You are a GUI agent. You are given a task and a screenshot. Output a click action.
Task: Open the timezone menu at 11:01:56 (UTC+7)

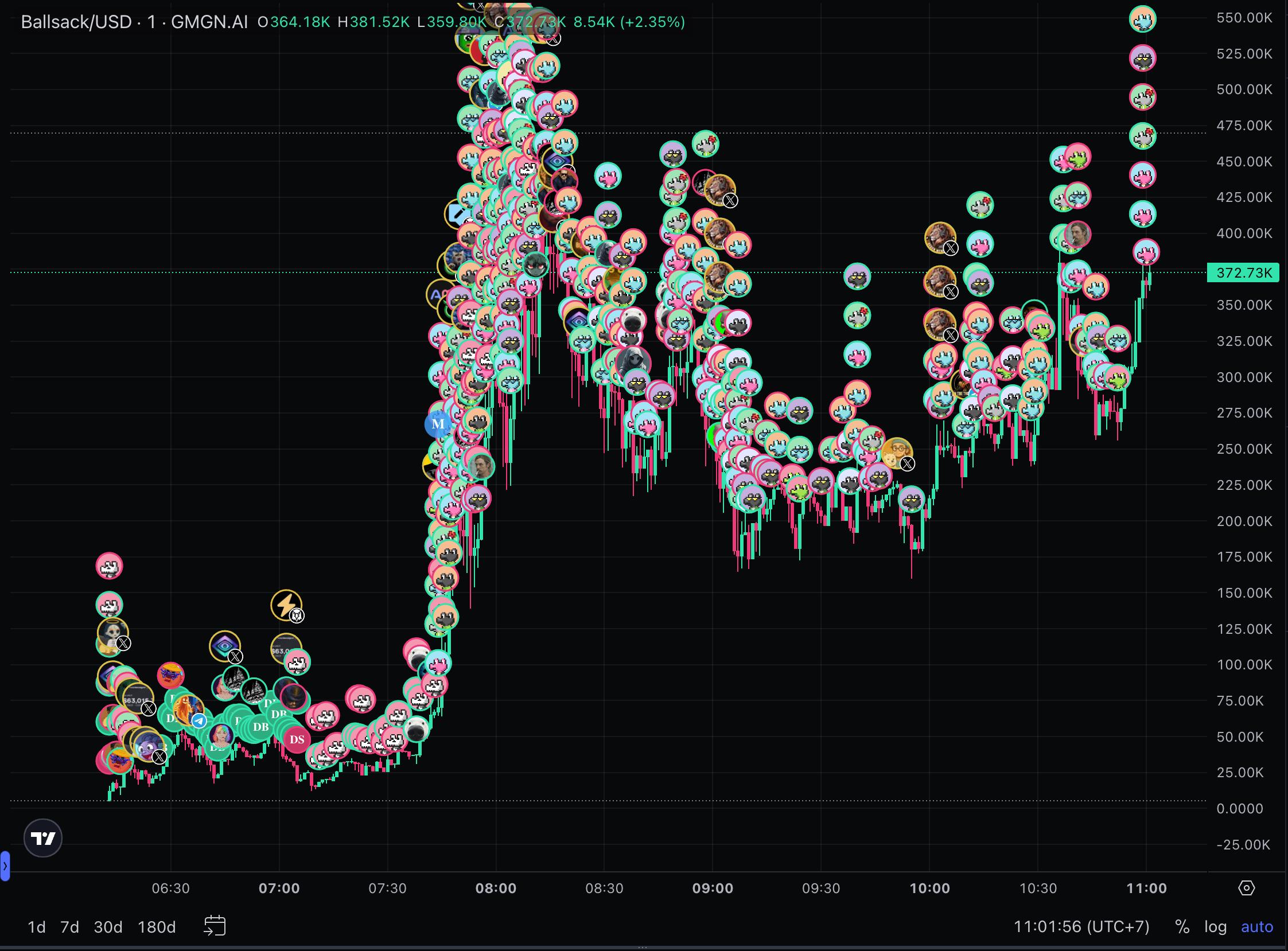[1081, 927]
